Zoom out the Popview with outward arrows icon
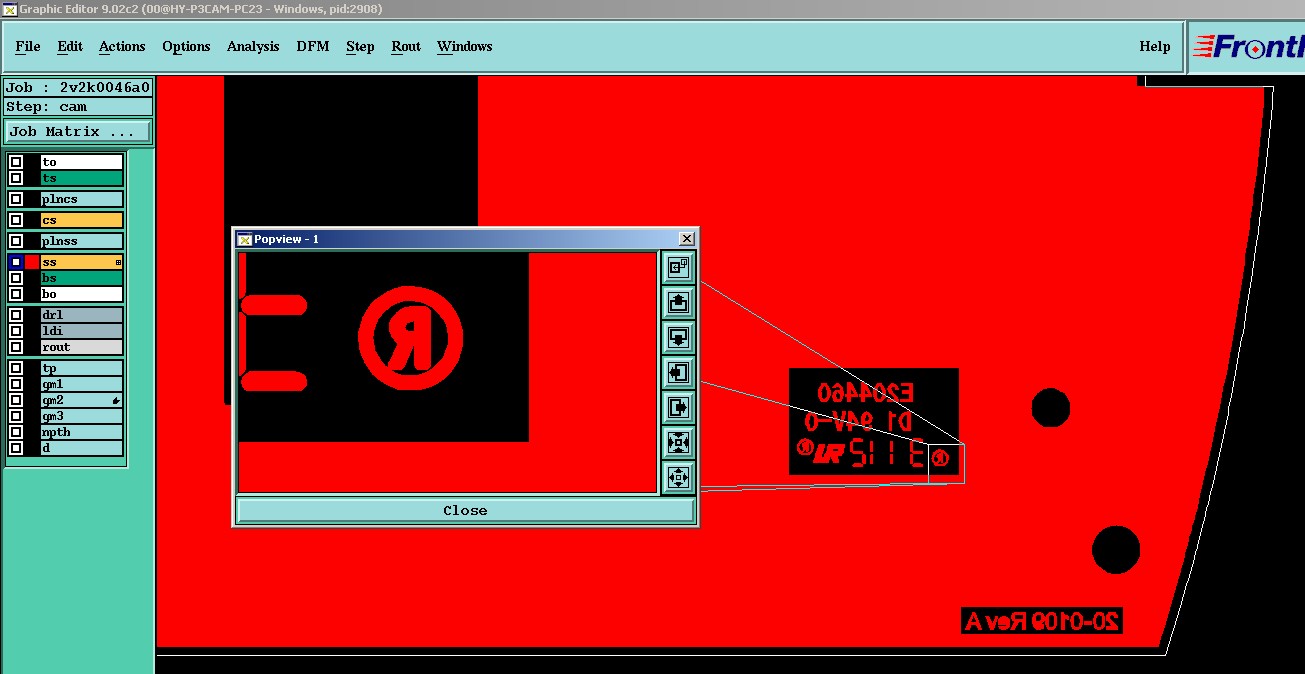 [678, 478]
